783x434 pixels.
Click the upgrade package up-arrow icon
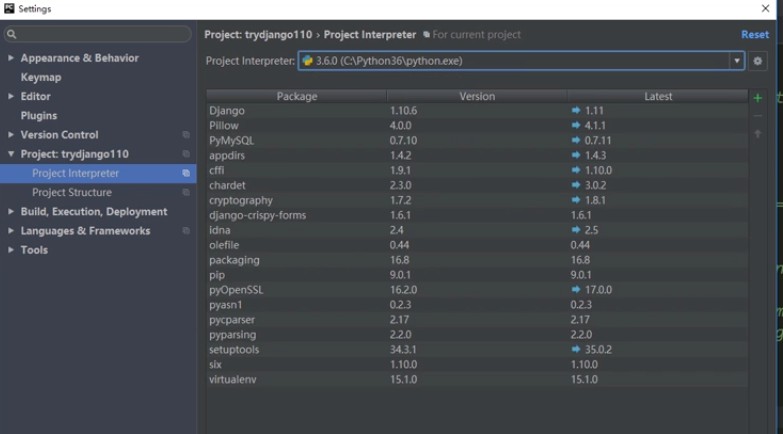757,134
